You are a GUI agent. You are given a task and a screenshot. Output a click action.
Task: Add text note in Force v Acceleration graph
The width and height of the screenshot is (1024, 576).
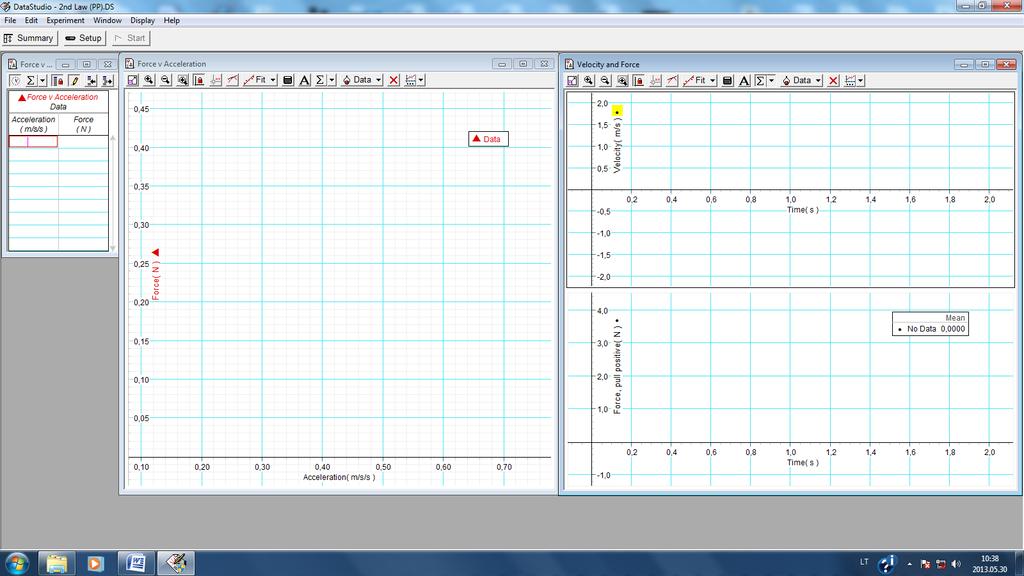pyautogui.click(x=304, y=80)
